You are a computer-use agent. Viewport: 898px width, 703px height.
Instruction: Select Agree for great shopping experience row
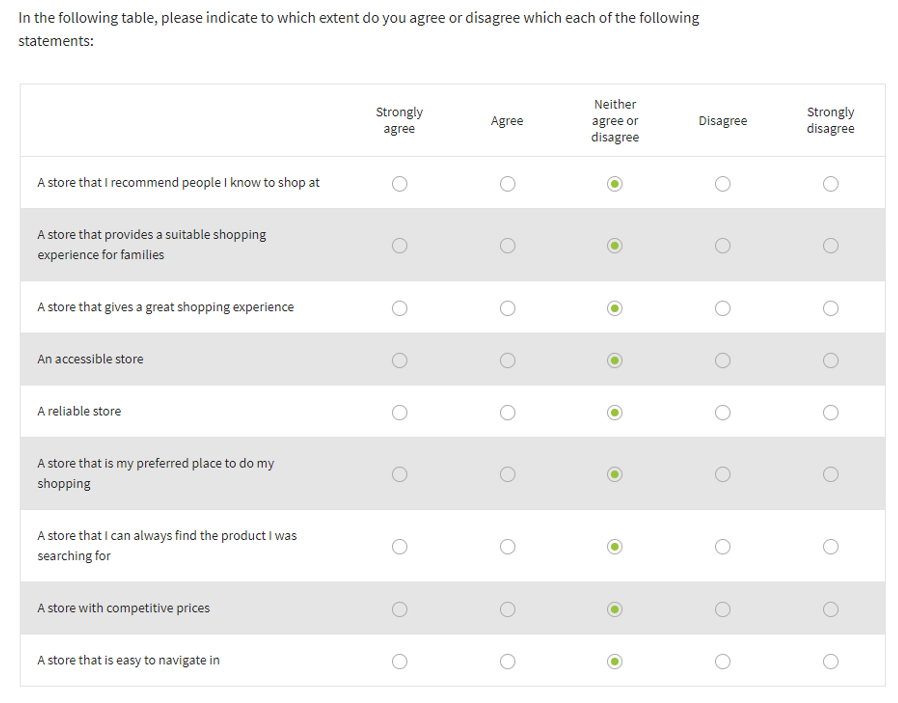[507, 308]
